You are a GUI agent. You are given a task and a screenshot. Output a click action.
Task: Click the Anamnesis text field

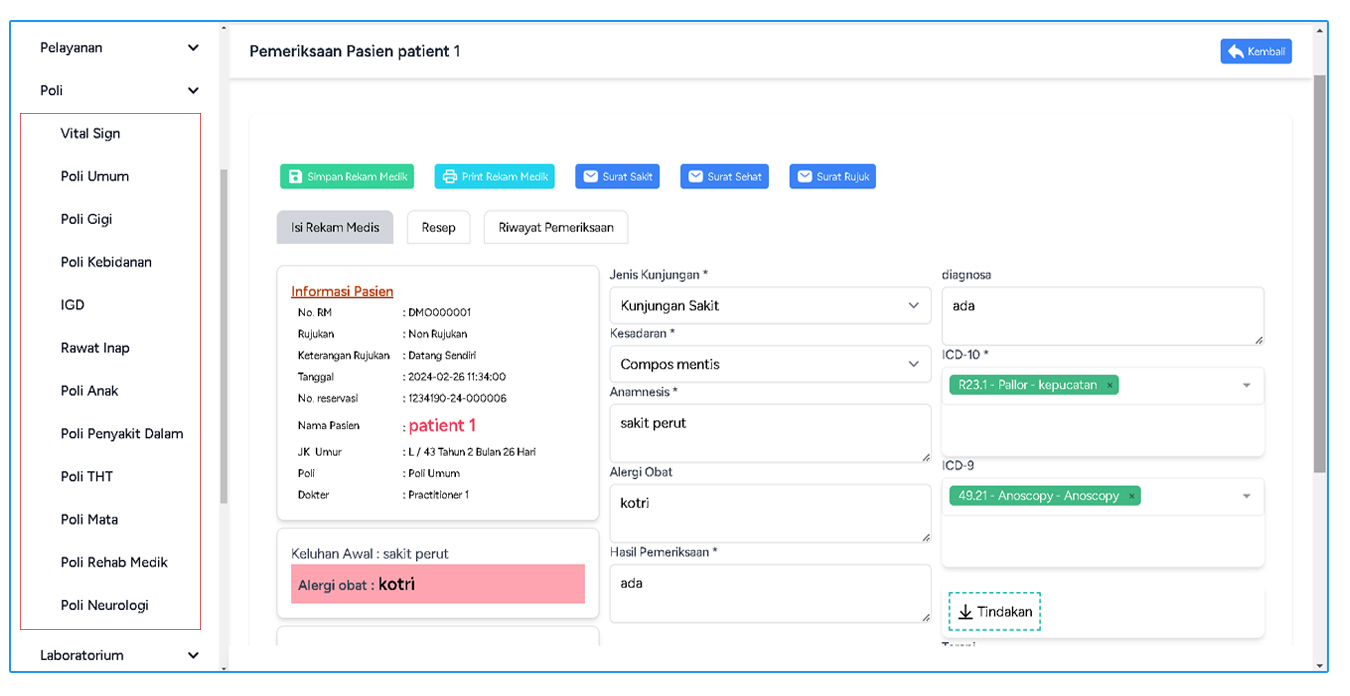[769, 433]
